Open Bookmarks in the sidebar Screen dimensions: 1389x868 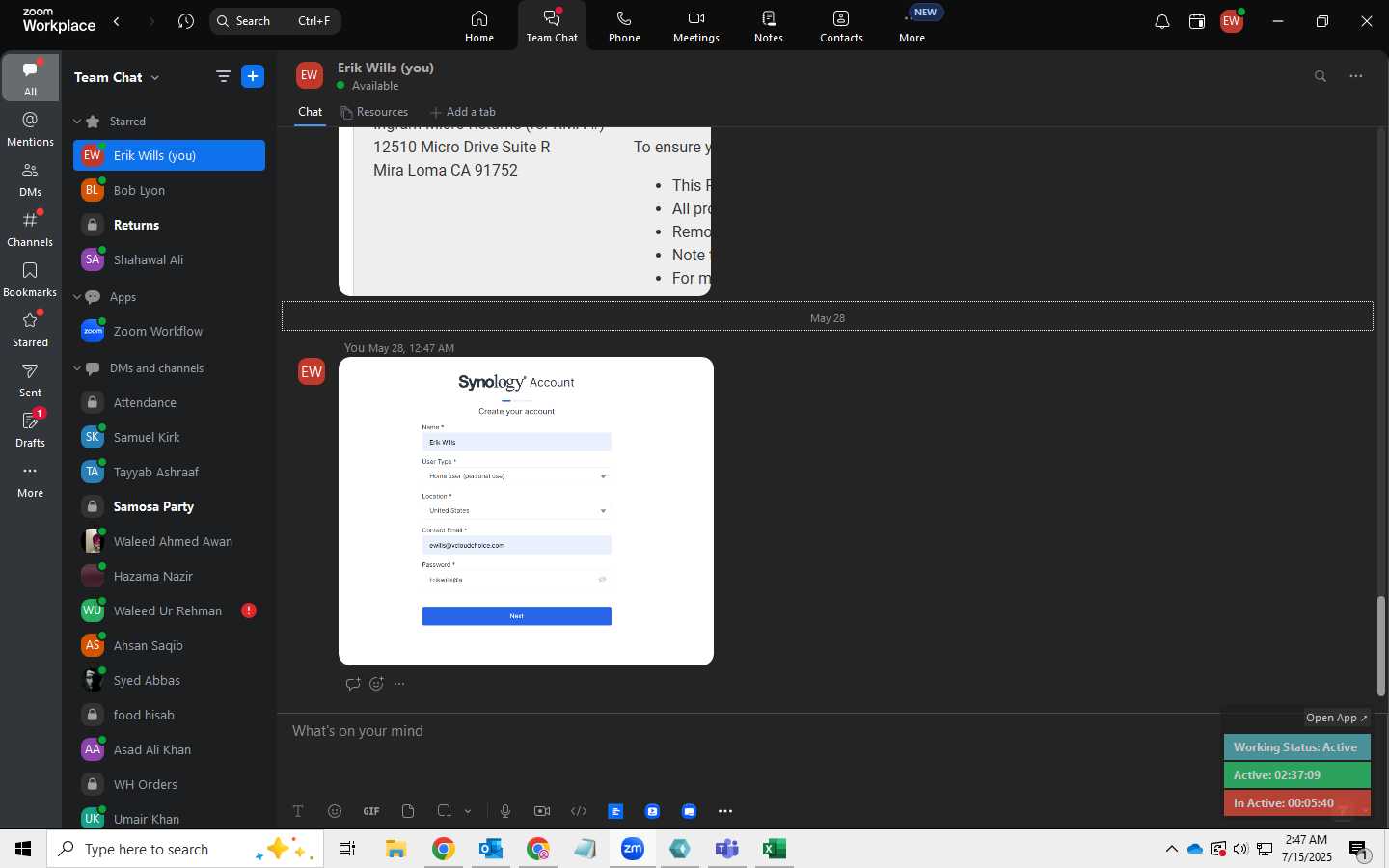pos(30,279)
